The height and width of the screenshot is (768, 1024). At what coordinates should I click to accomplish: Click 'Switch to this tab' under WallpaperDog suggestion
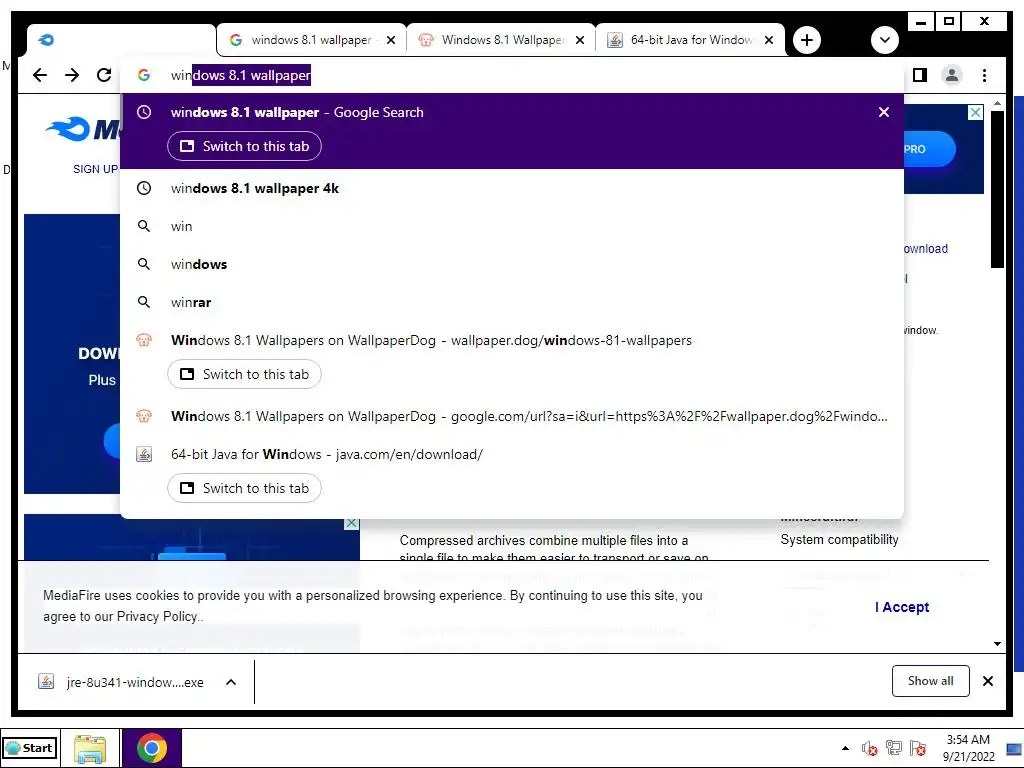click(244, 374)
